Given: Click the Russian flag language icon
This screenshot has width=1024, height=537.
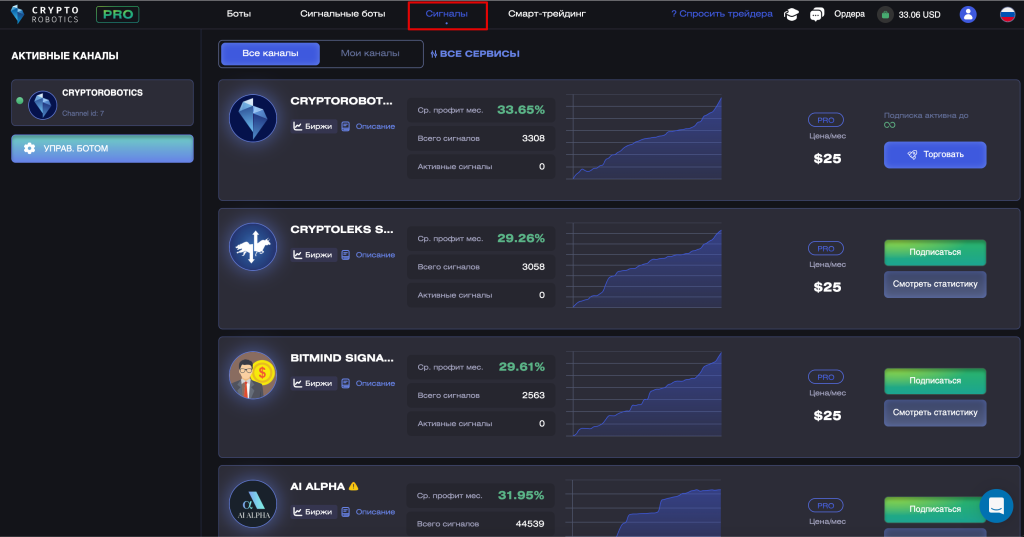Looking at the screenshot, I should click(1007, 14).
